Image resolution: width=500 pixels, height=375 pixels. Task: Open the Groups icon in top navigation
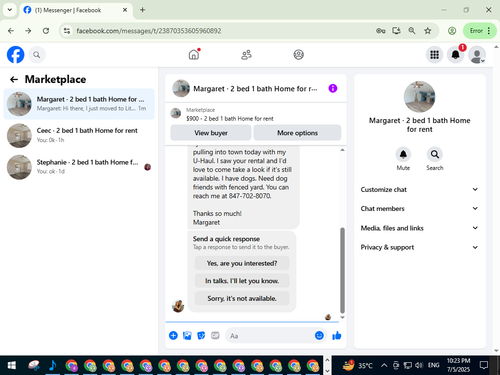click(298, 55)
